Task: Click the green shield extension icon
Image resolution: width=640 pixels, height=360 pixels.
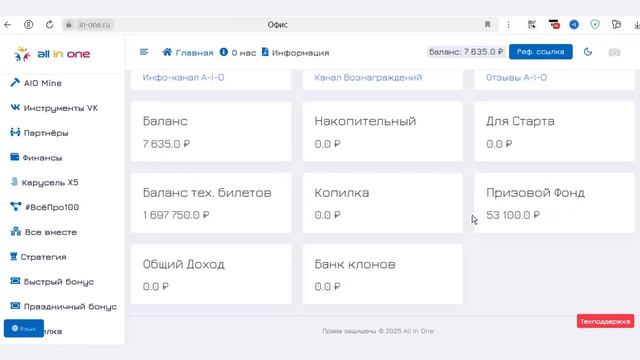Action: click(x=595, y=24)
